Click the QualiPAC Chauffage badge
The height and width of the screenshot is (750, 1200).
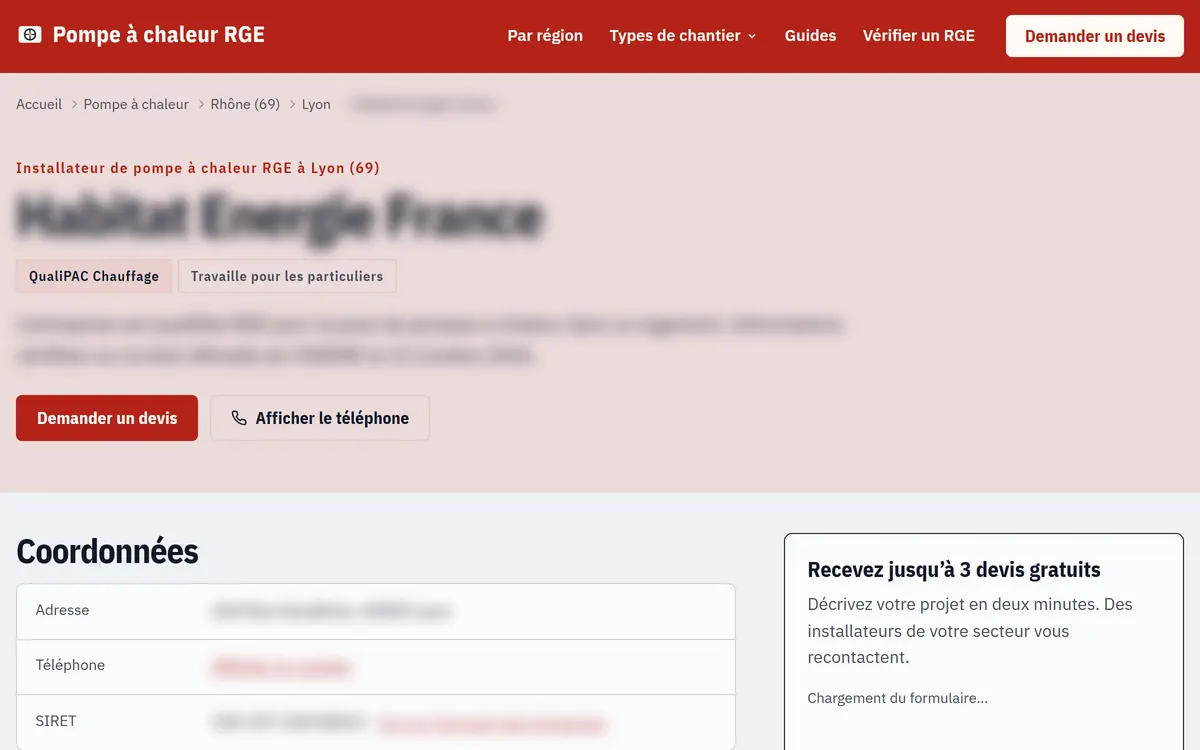[94, 276]
